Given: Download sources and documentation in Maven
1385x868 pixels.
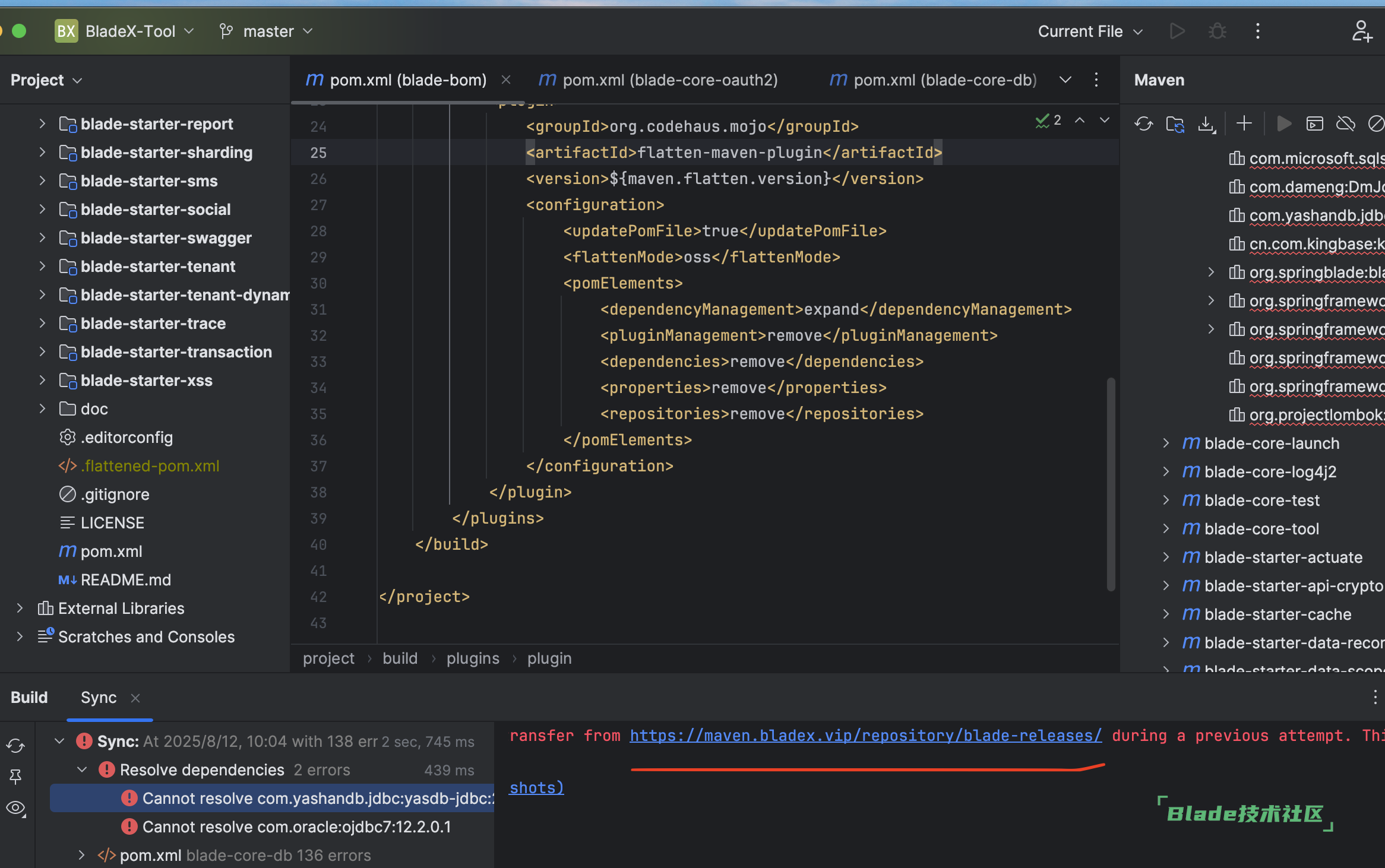Looking at the screenshot, I should click(x=1206, y=123).
